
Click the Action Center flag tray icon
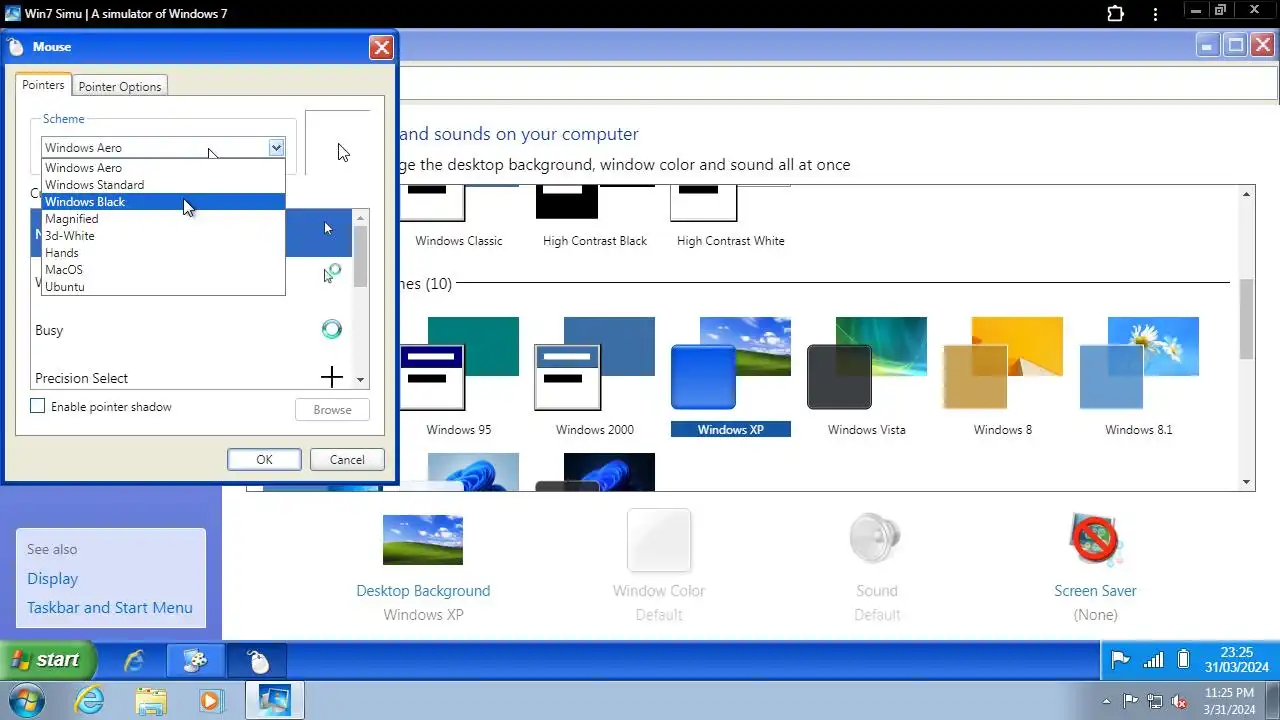[1130, 701]
